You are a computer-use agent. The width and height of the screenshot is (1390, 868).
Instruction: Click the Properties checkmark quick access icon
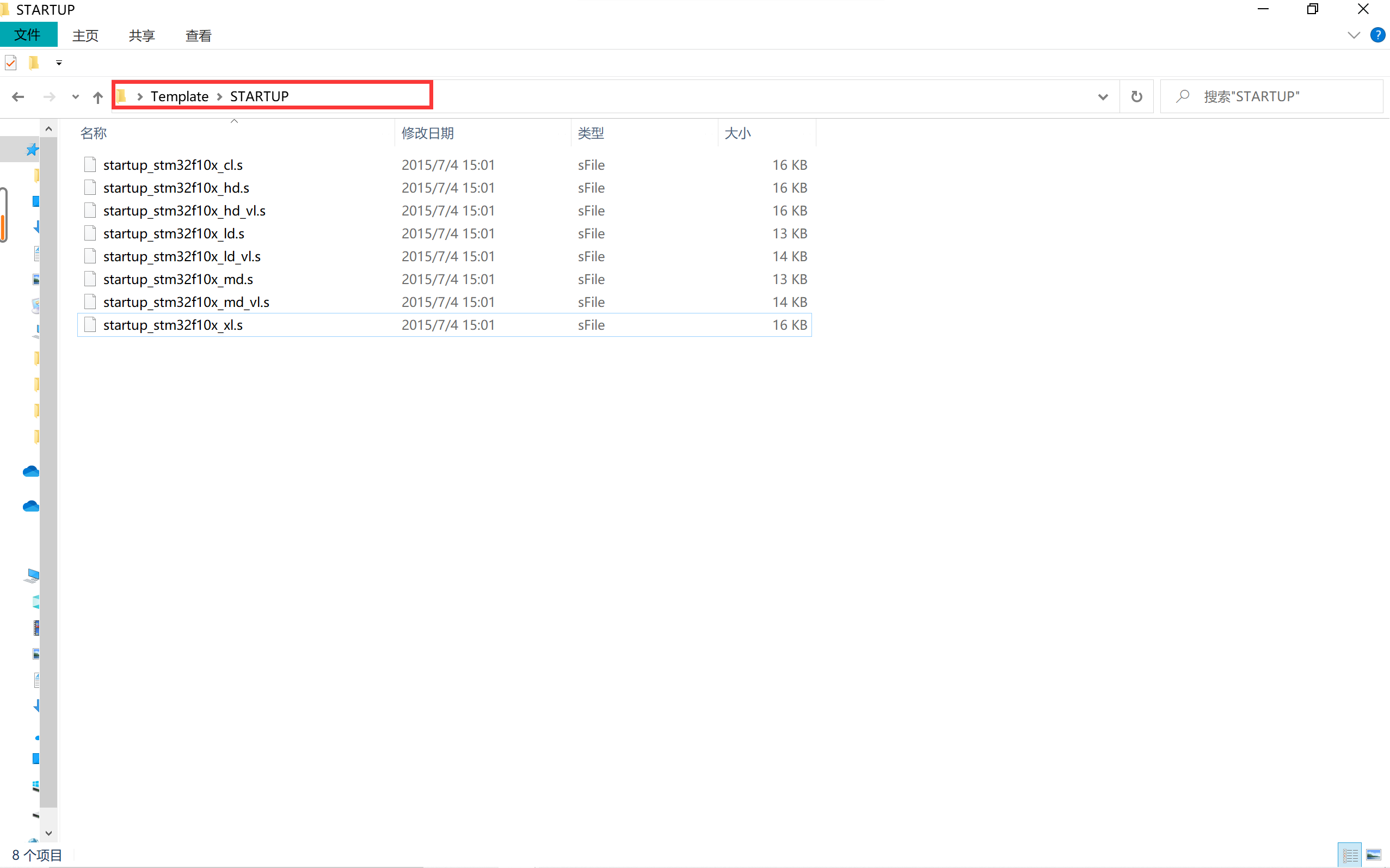click(11, 63)
